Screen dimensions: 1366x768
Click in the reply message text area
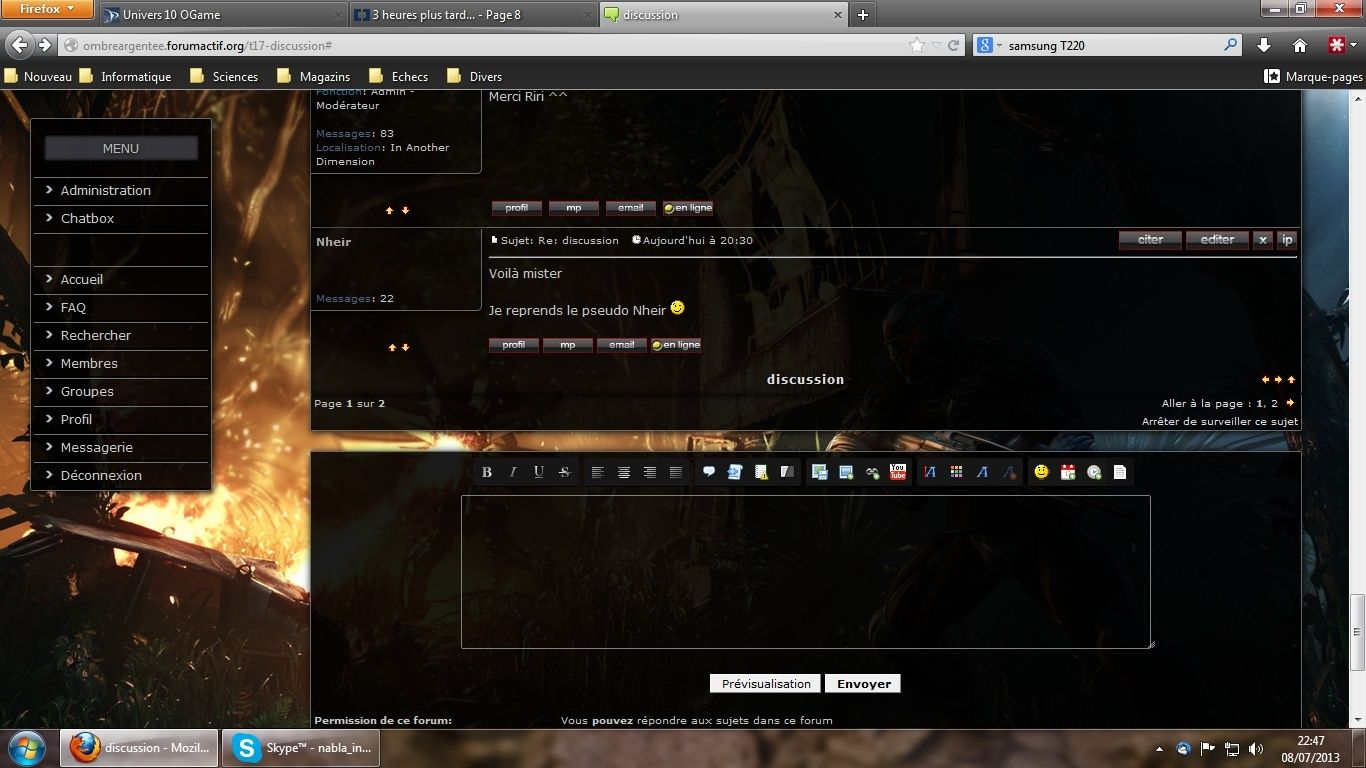806,572
